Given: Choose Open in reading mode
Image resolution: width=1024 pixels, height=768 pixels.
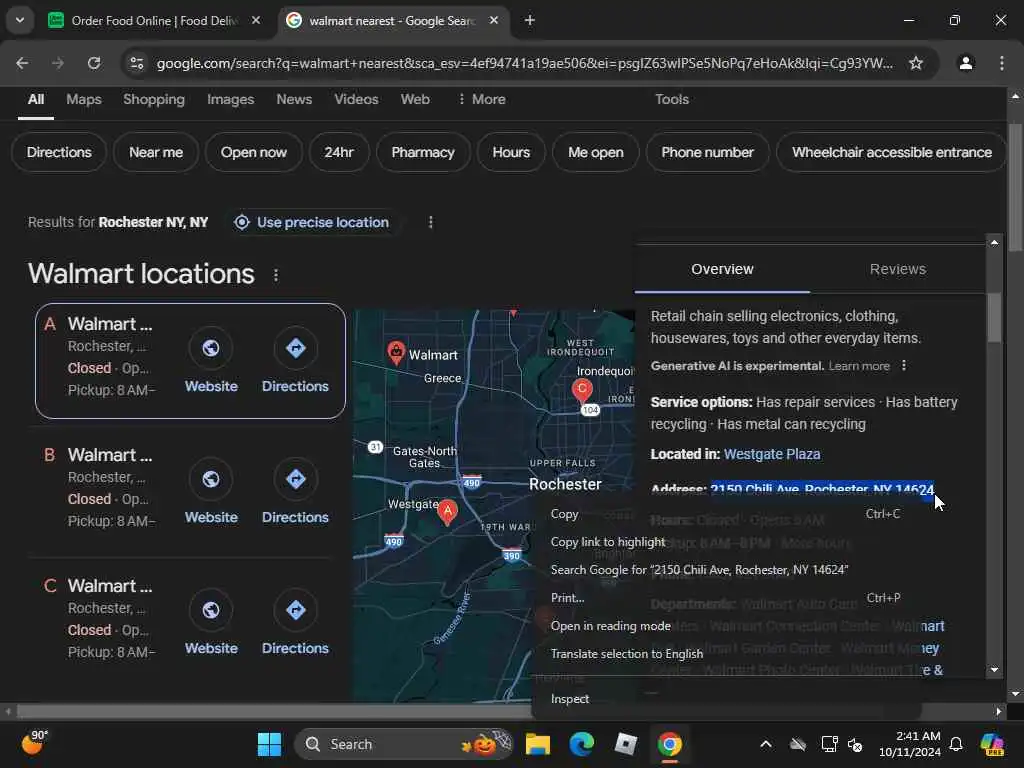Looking at the screenshot, I should (x=726, y=626).
